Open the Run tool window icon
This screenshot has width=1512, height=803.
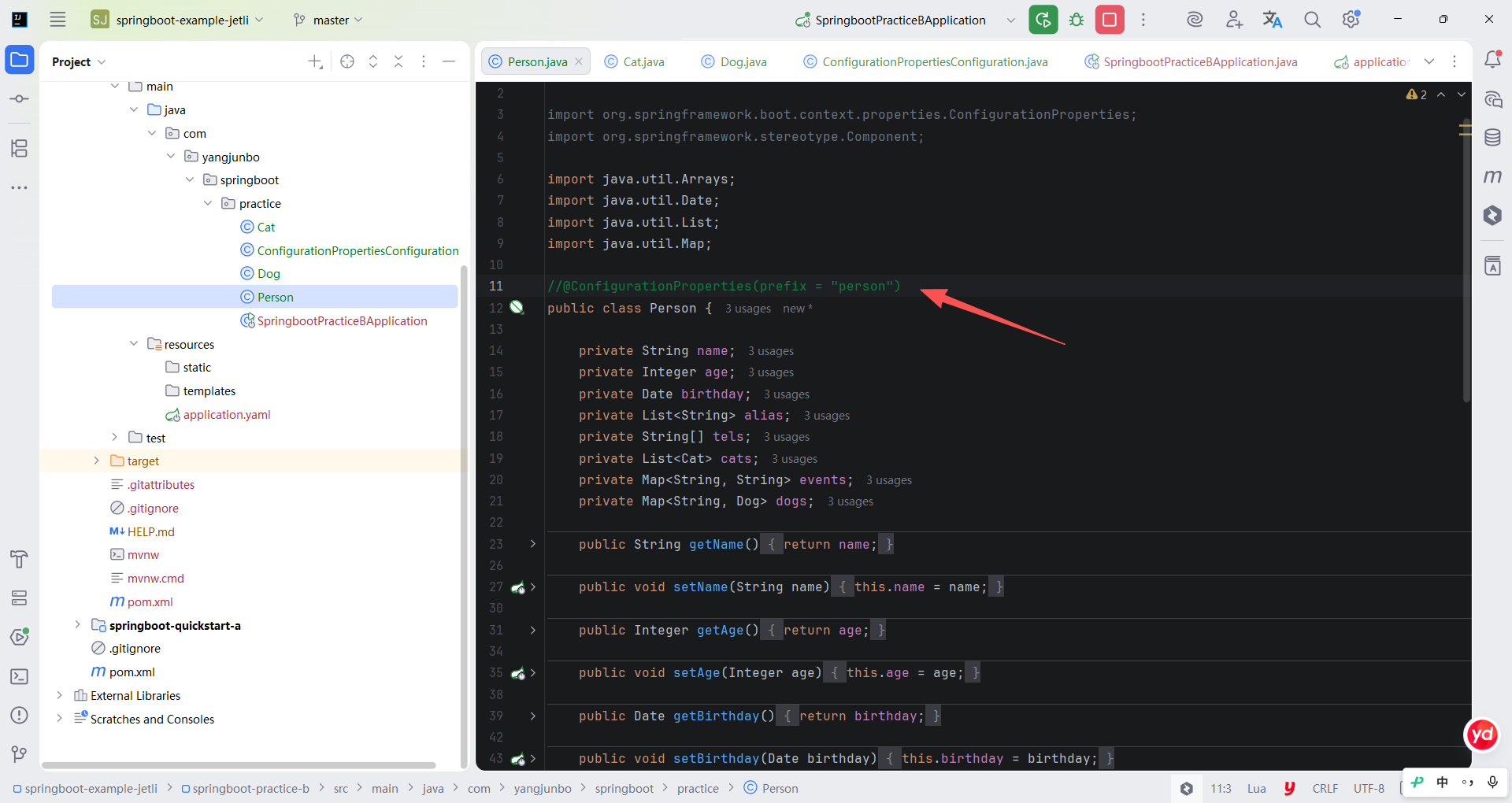(20, 637)
